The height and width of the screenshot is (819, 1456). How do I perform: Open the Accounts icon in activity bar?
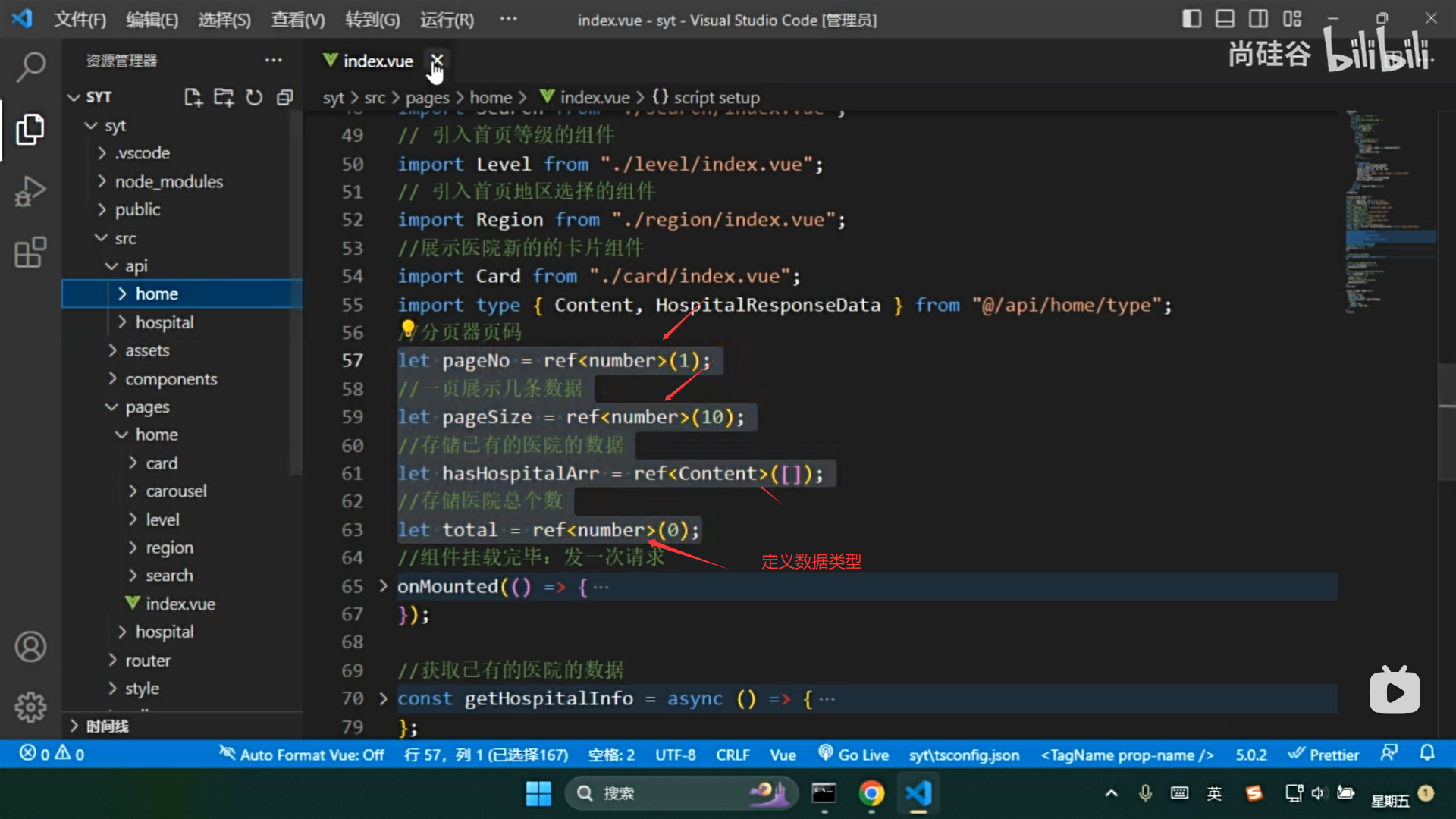tap(30, 646)
